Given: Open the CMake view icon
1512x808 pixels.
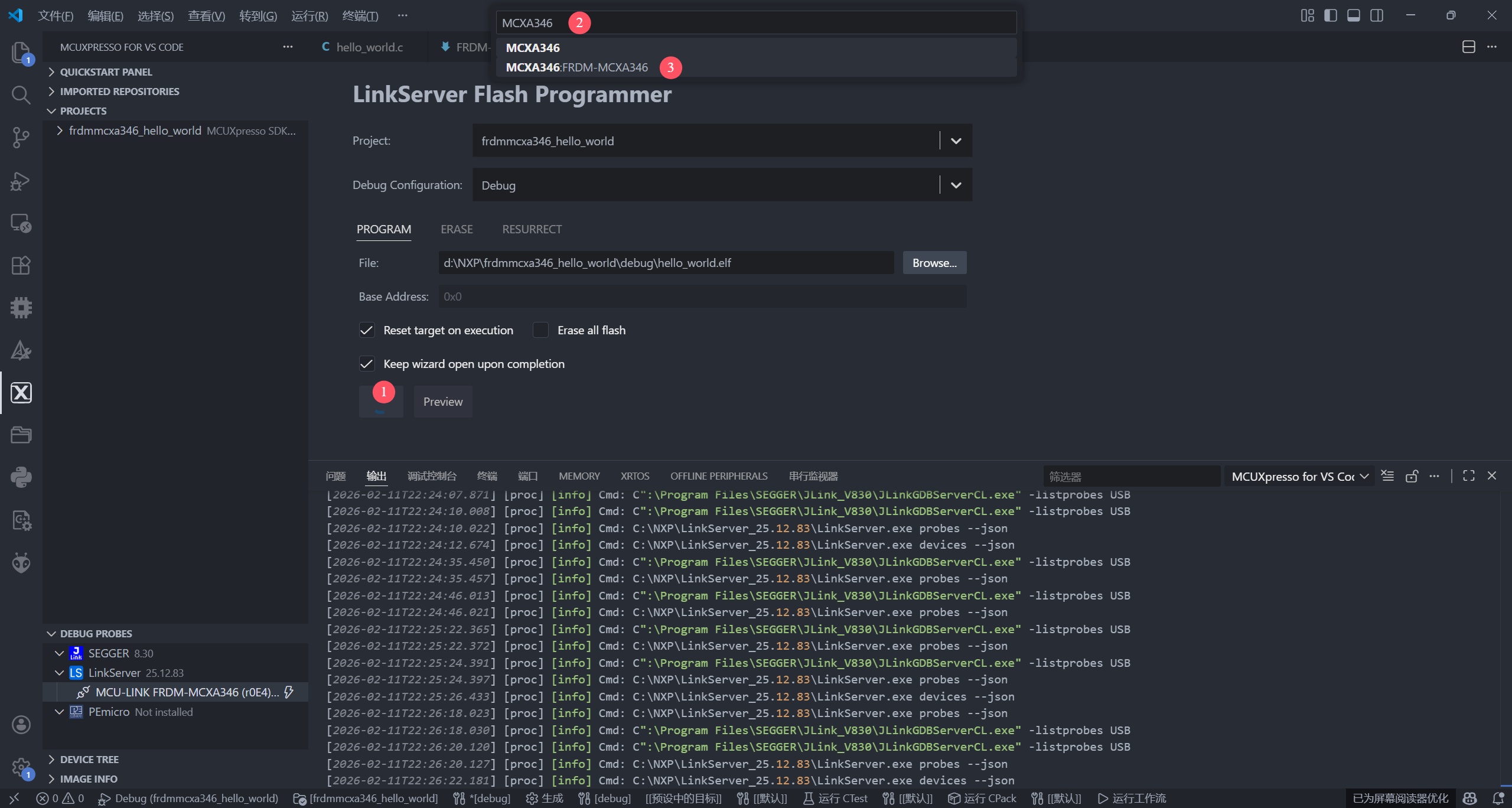Looking at the screenshot, I should pyautogui.click(x=21, y=350).
